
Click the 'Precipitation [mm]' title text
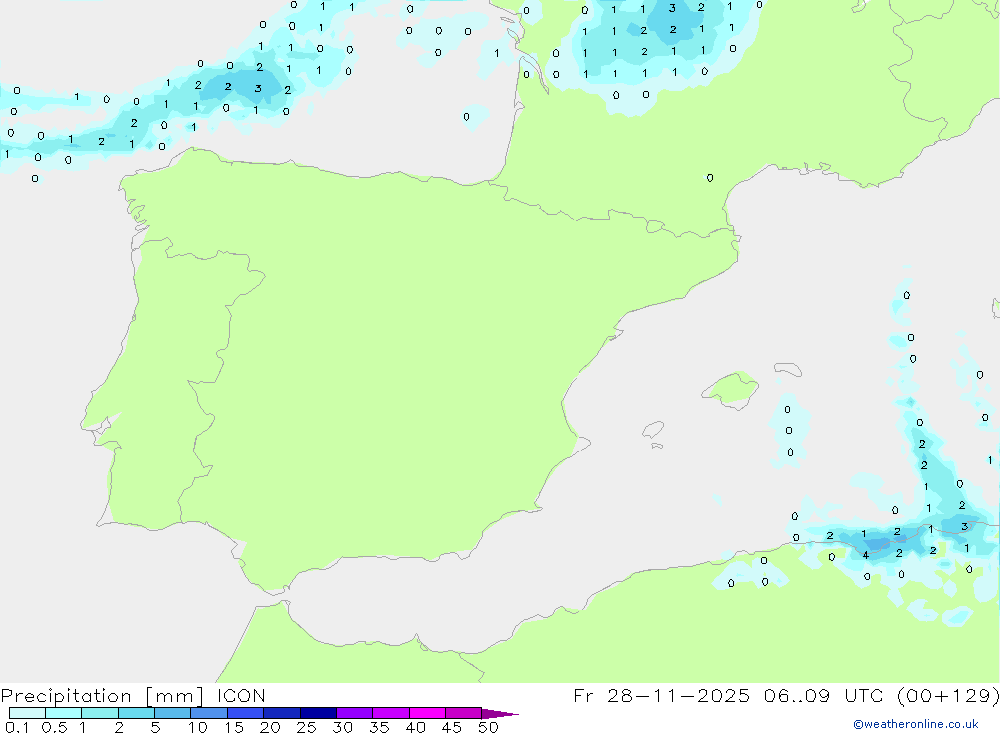click(x=102, y=696)
